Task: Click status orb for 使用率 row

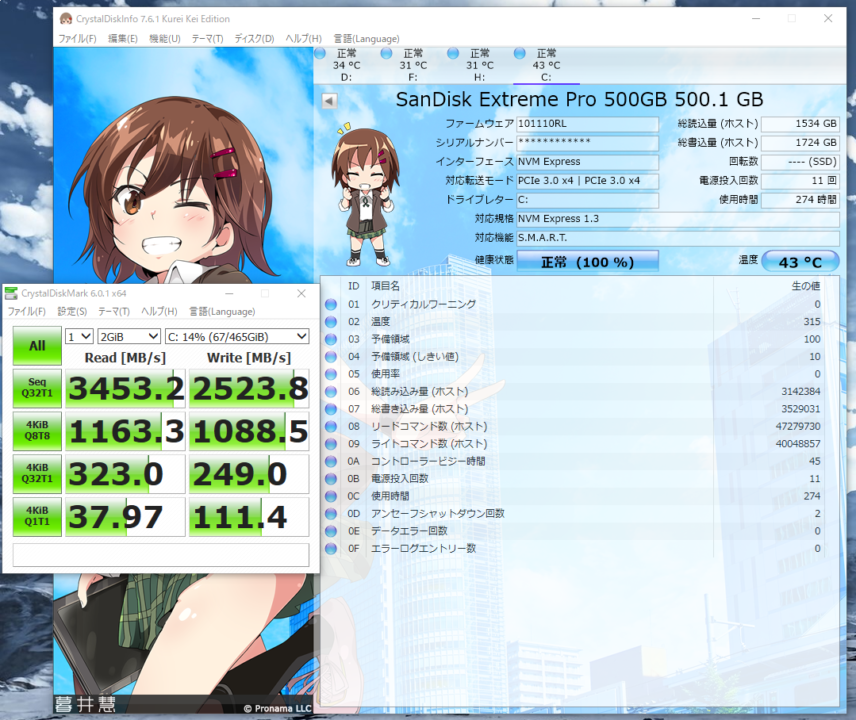Action: 331,374
